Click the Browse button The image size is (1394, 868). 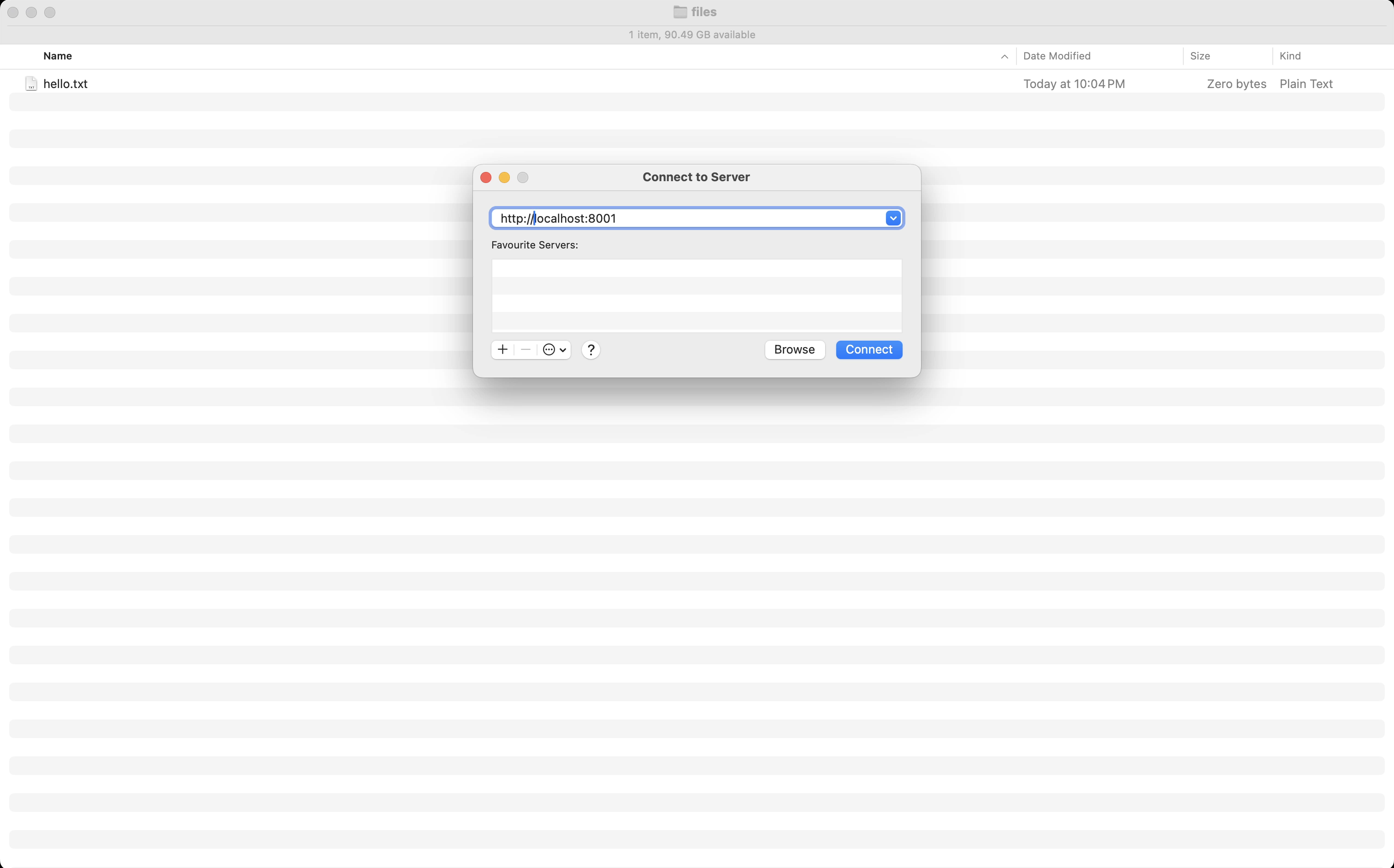click(794, 349)
